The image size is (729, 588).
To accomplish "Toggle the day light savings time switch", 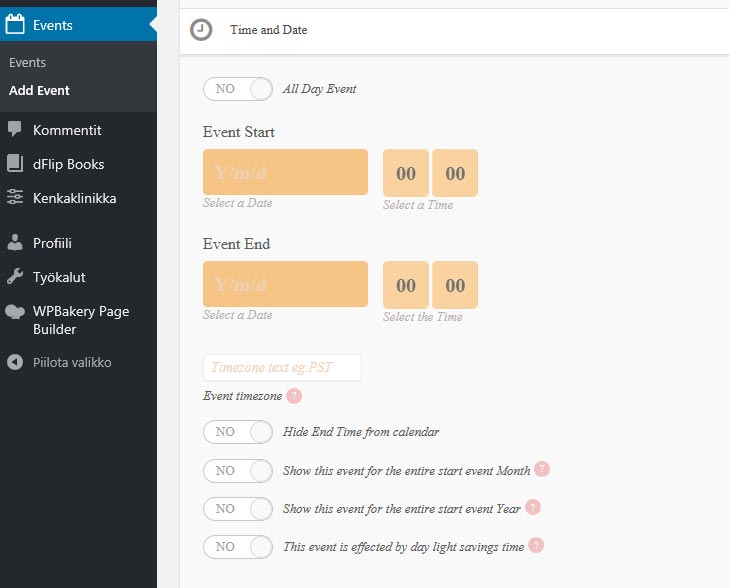I will (238, 546).
